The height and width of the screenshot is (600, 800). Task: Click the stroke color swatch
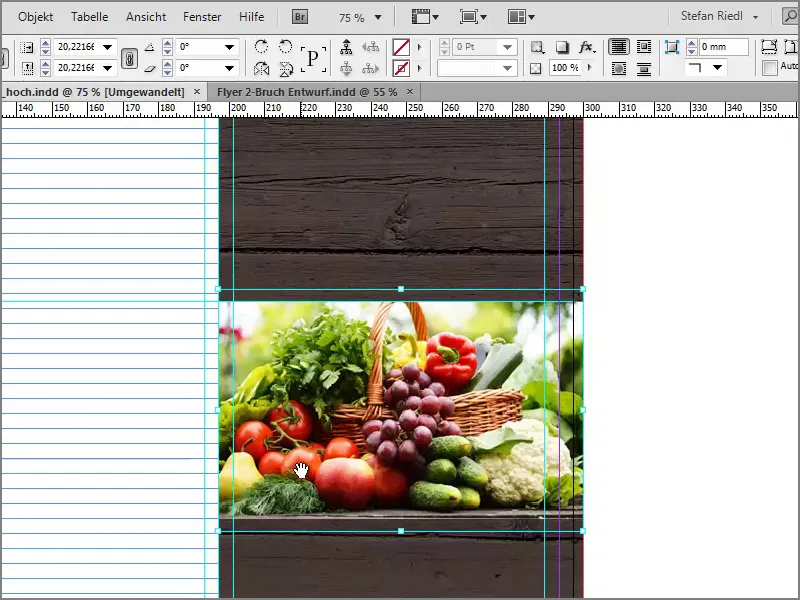click(401, 68)
